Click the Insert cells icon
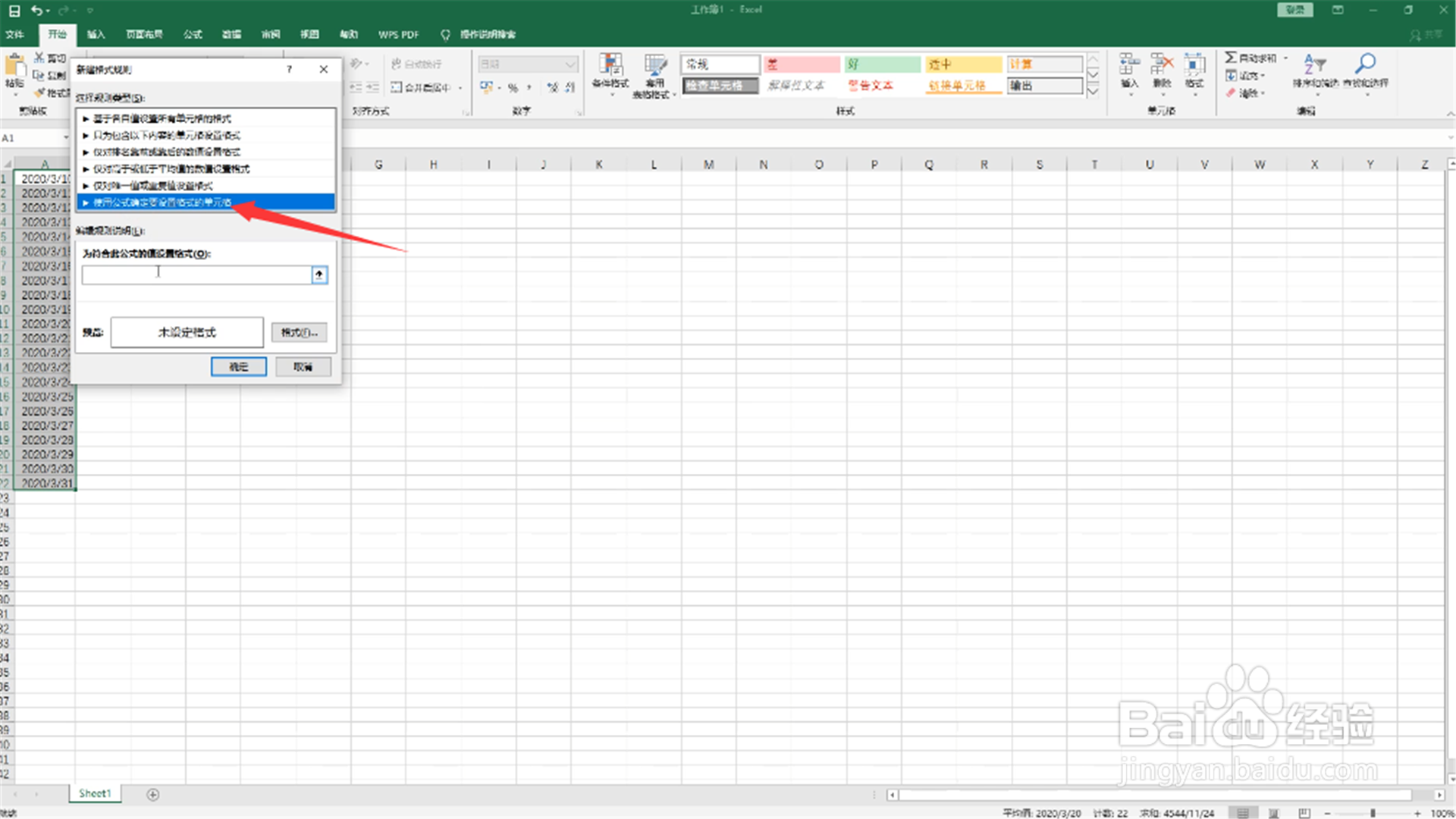Viewport: 1456px width, 819px height. click(x=1130, y=64)
